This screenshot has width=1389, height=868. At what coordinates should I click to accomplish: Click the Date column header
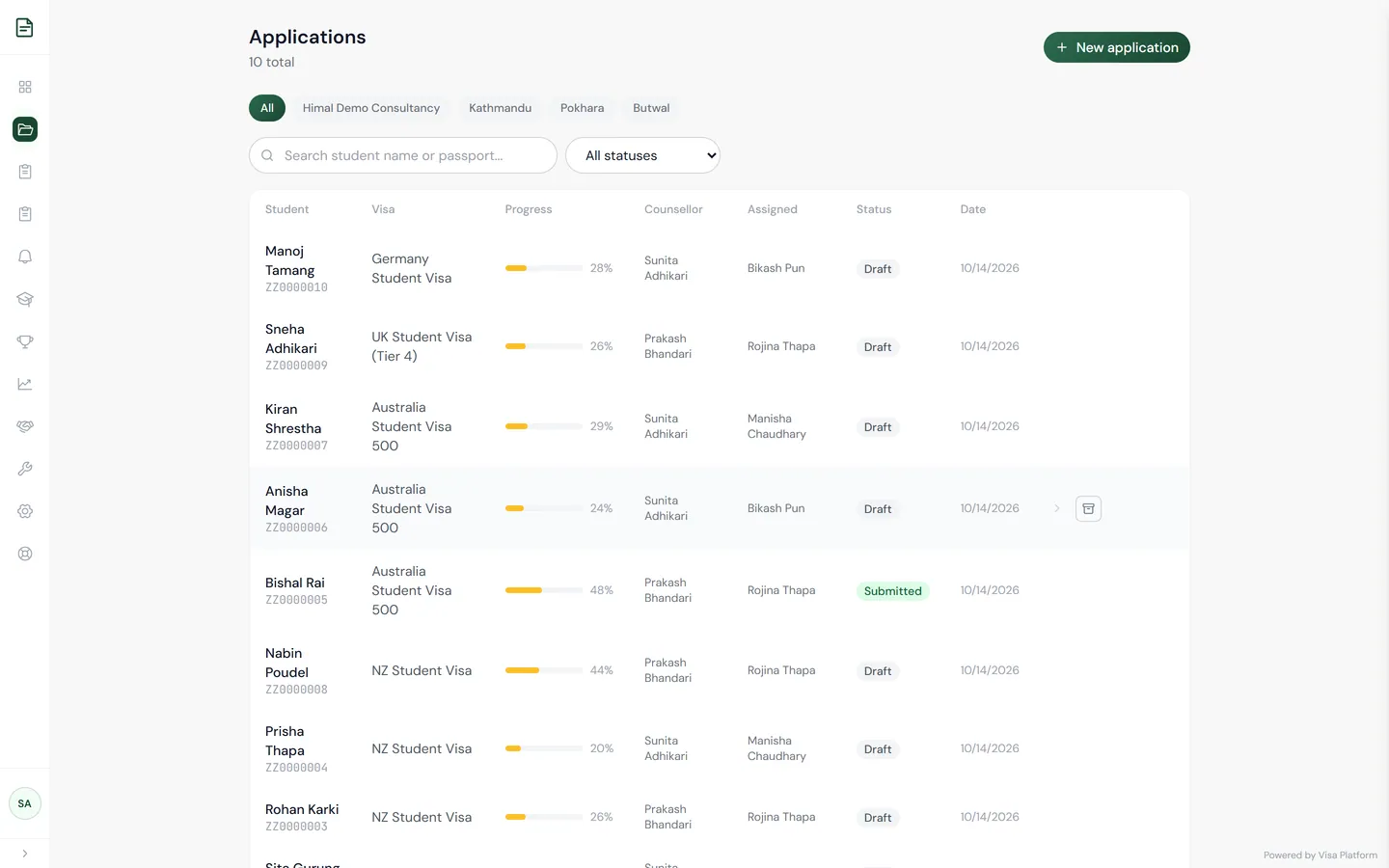point(973,209)
